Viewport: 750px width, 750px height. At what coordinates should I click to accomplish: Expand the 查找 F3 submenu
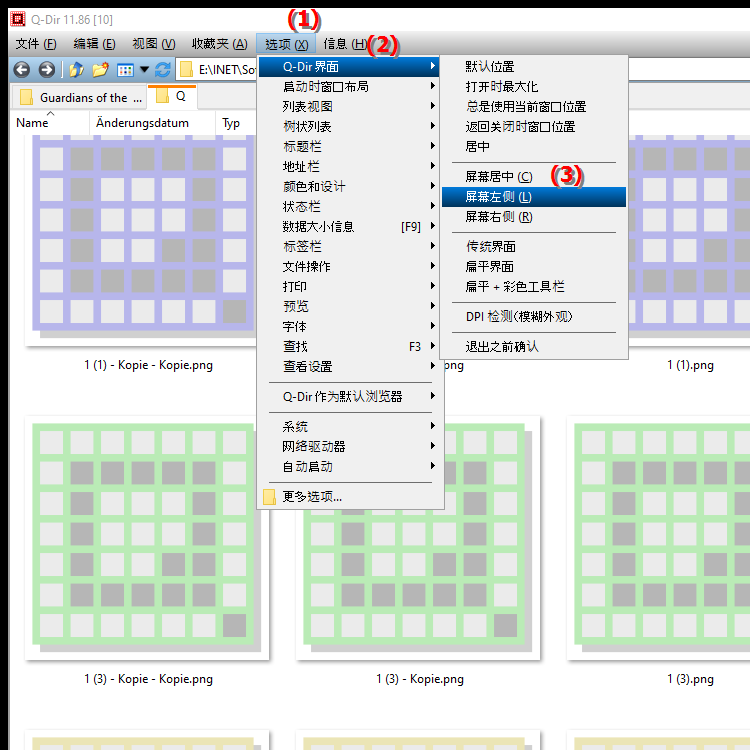point(349,346)
